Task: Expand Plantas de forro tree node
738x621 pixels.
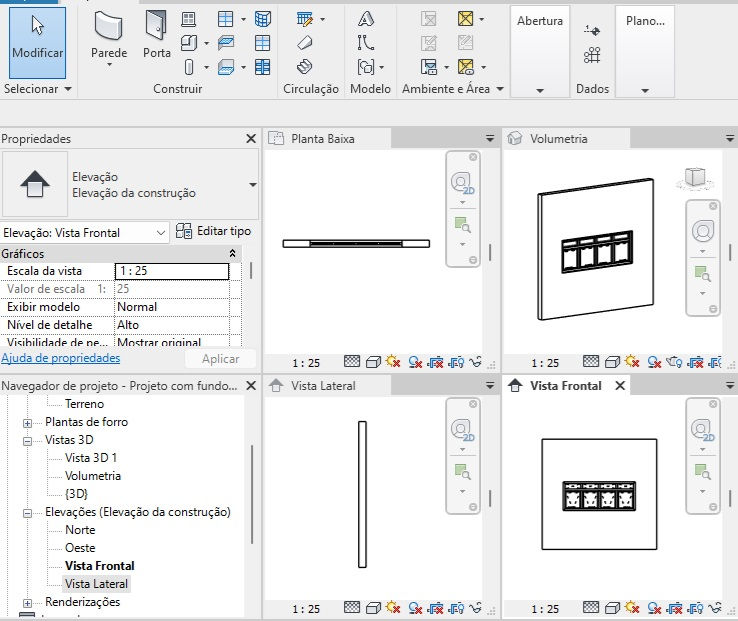Action: pos(27,423)
